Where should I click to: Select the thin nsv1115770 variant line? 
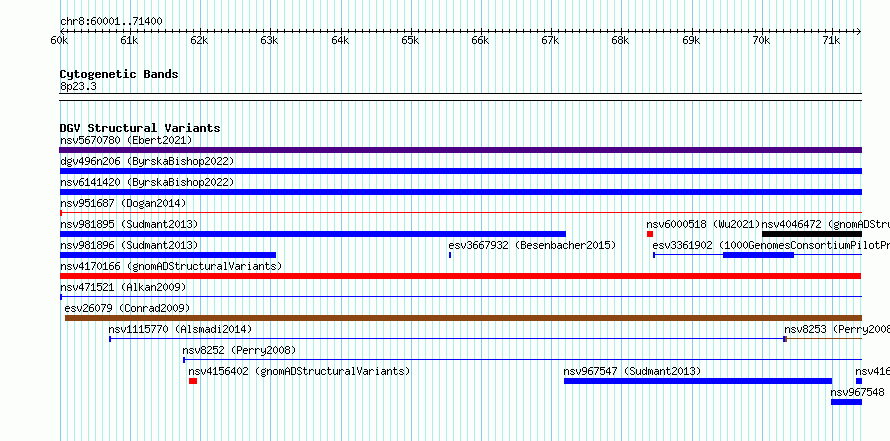[447, 339]
